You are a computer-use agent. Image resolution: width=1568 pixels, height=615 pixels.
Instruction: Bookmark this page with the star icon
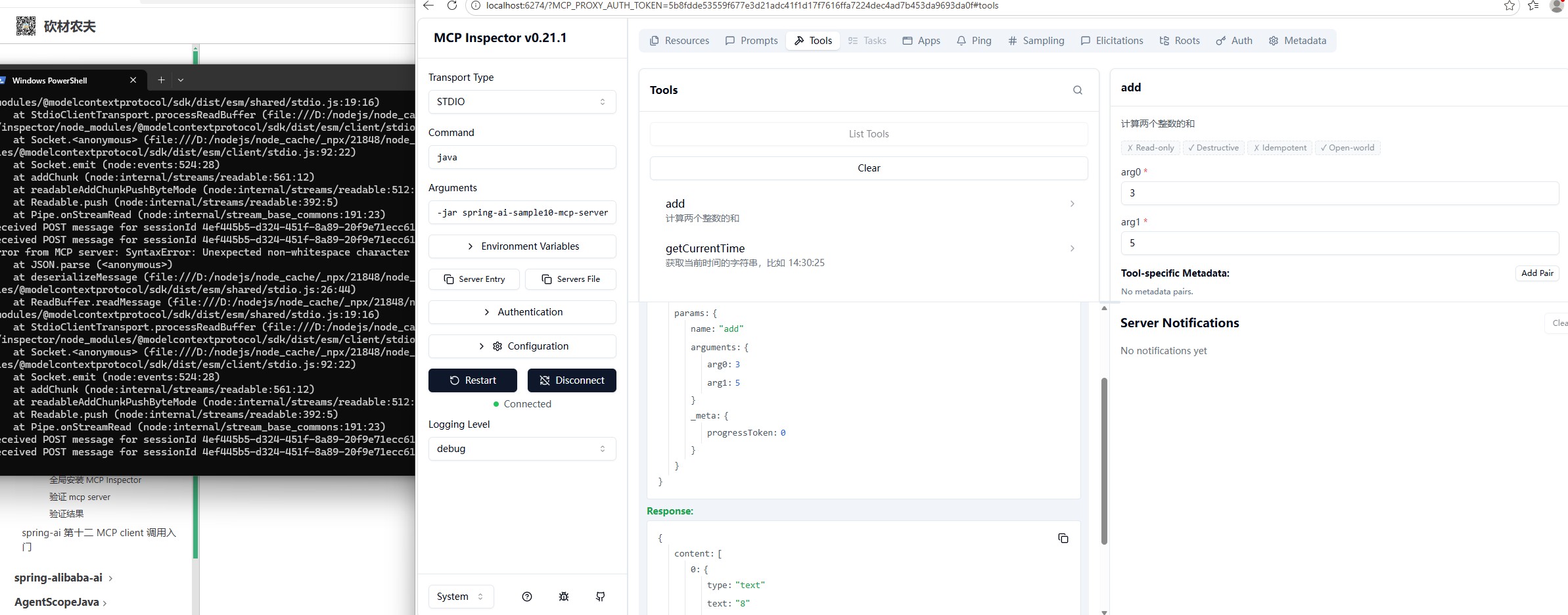[1510, 5]
